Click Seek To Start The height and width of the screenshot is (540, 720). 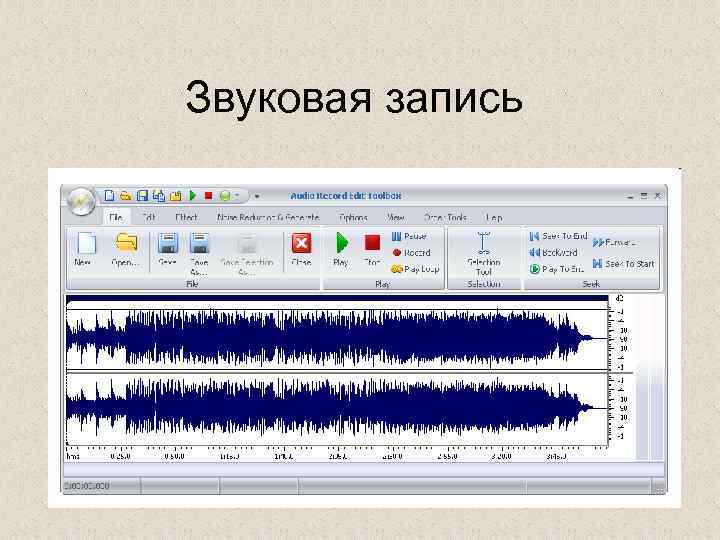(624, 264)
